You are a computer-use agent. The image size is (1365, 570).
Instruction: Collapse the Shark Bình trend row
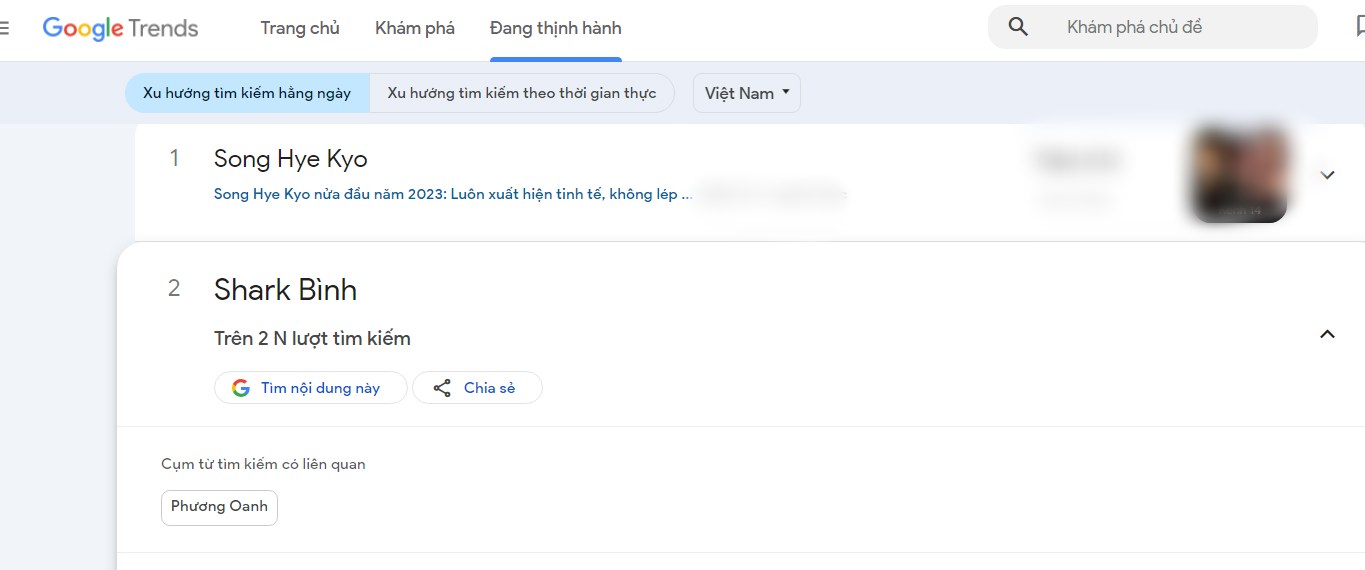click(1327, 334)
